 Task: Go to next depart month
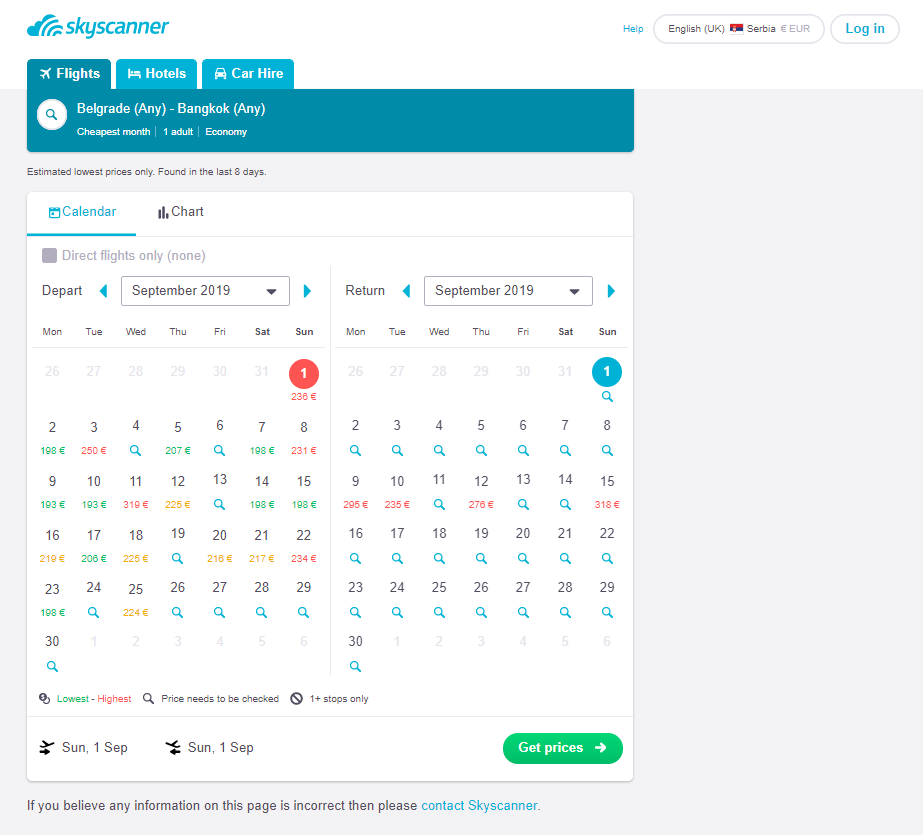click(307, 291)
